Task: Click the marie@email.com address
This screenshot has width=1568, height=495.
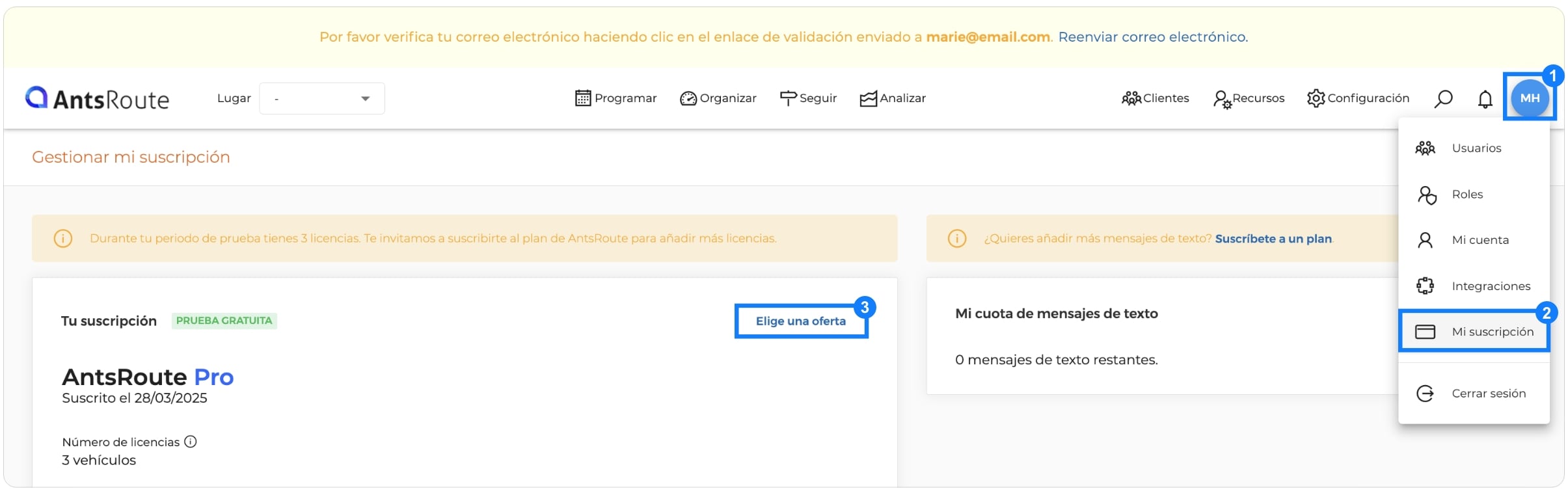Action: (988, 37)
